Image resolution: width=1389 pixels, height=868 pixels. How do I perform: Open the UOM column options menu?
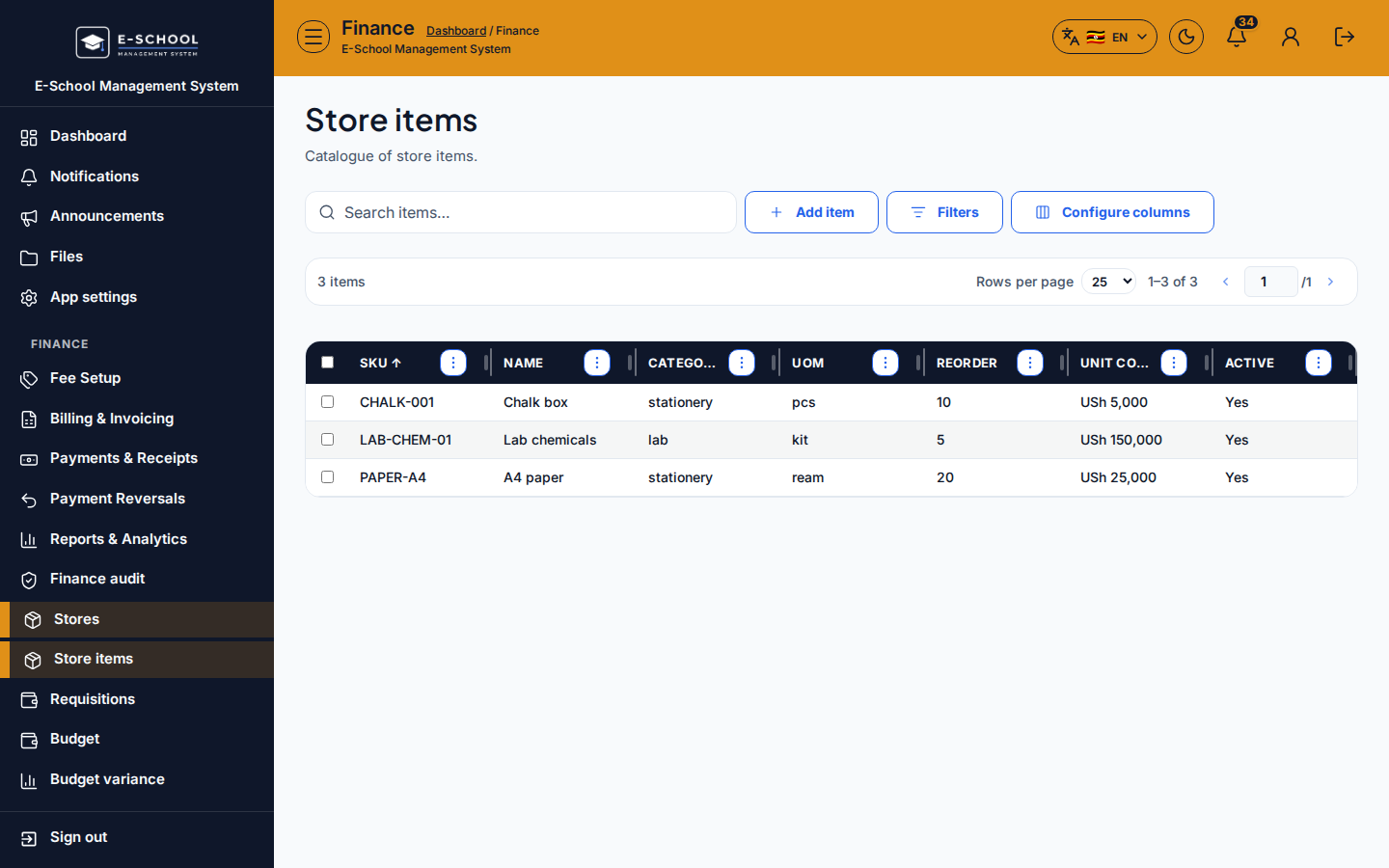click(x=885, y=363)
